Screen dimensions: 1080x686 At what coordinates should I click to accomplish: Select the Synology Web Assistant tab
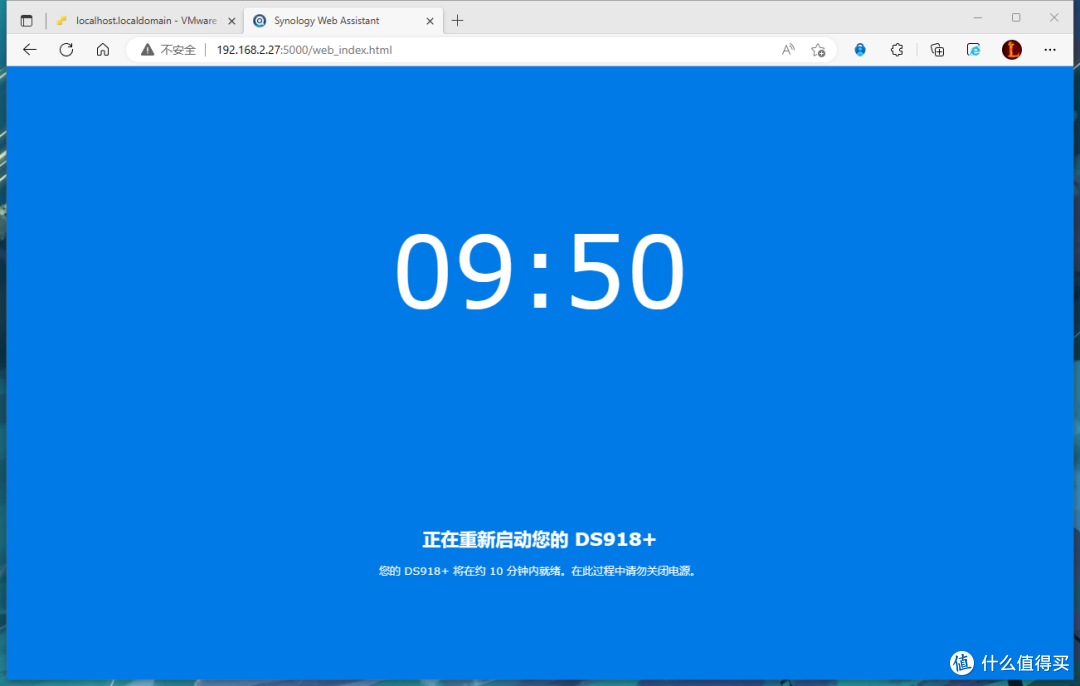click(330, 20)
